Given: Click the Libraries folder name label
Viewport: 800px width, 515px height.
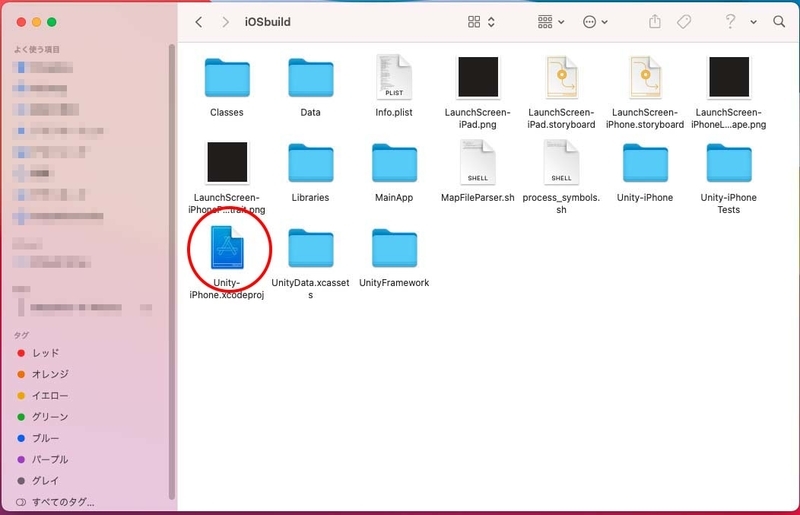Looking at the screenshot, I should [311, 198].
